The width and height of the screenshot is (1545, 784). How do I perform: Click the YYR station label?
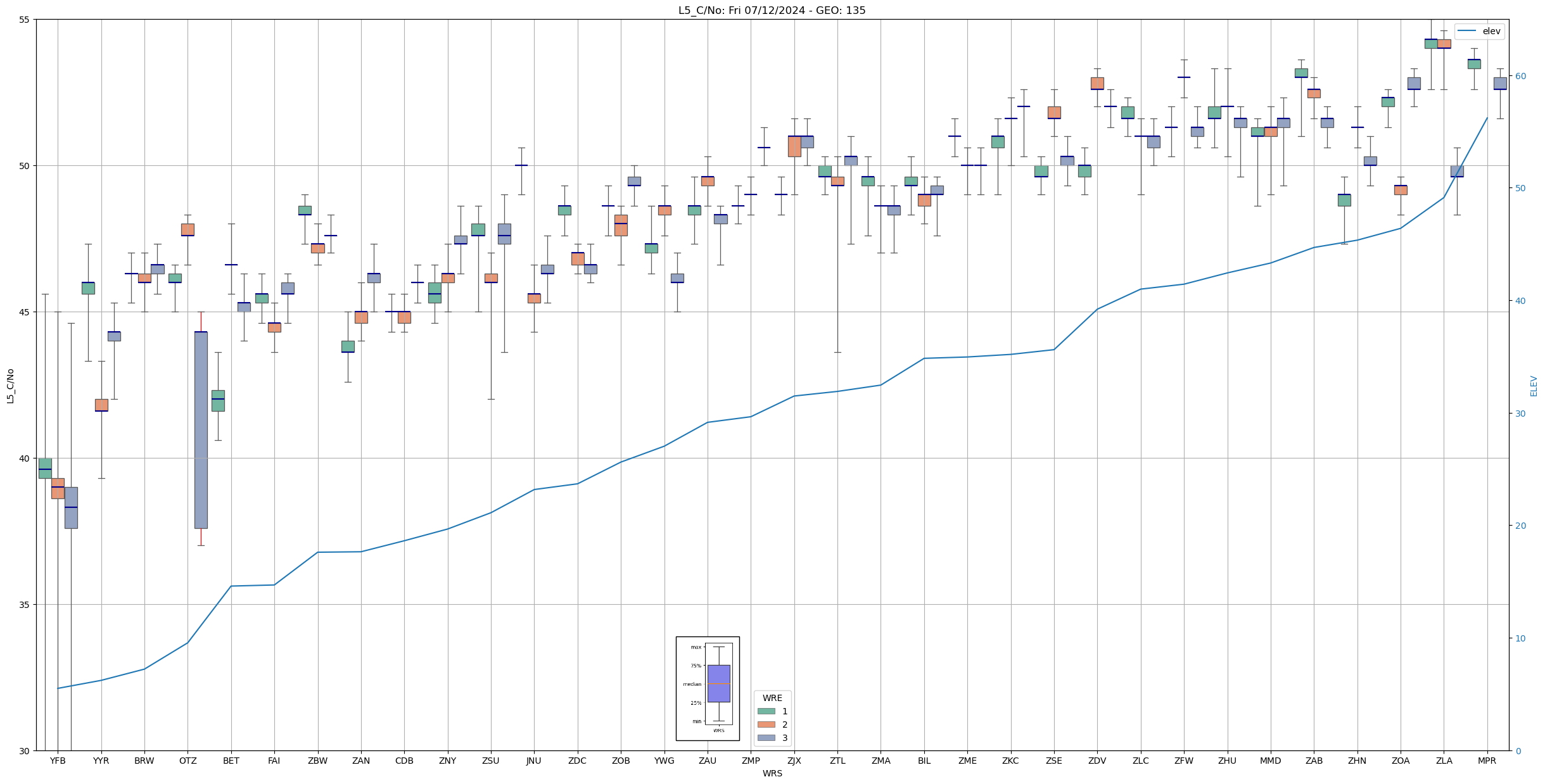(101, 761)
